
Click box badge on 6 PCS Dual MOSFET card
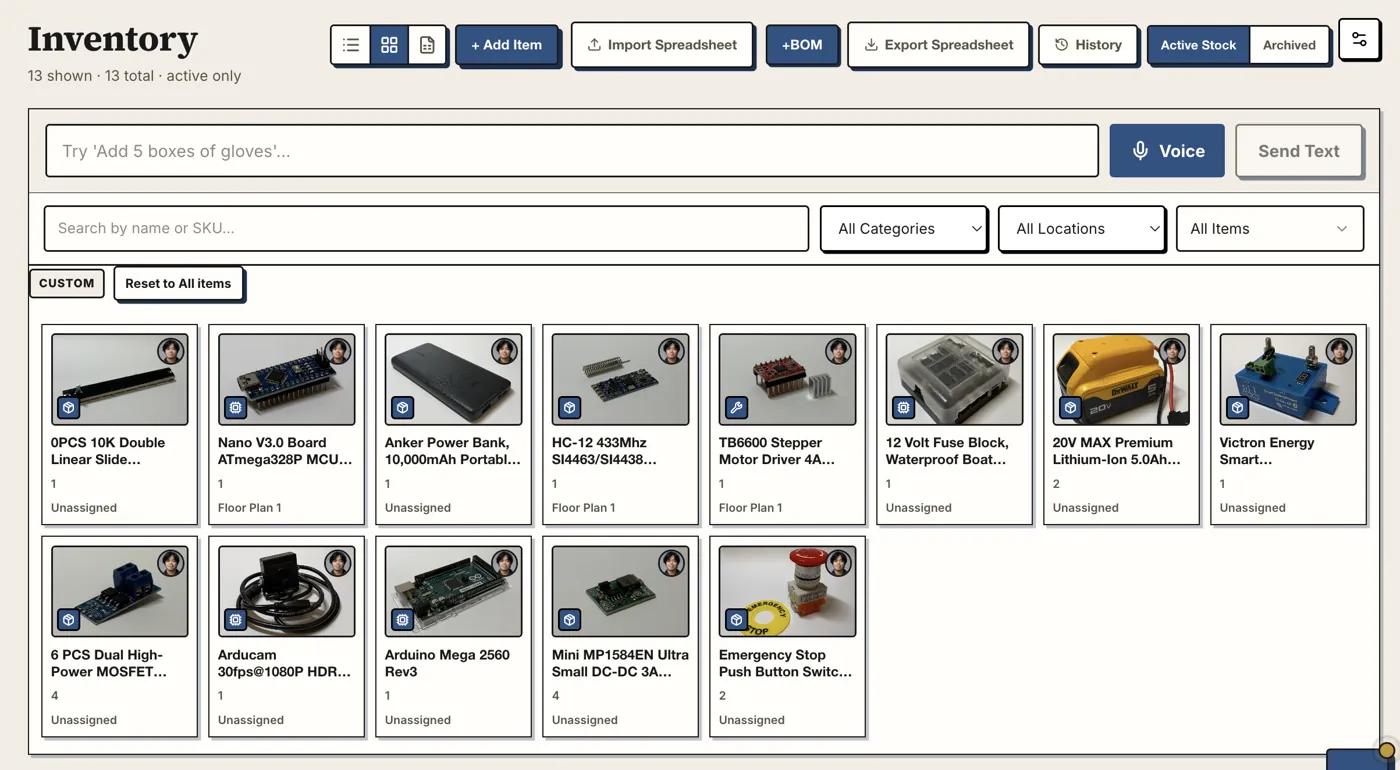pyautogui.click(x=68, y=619)
